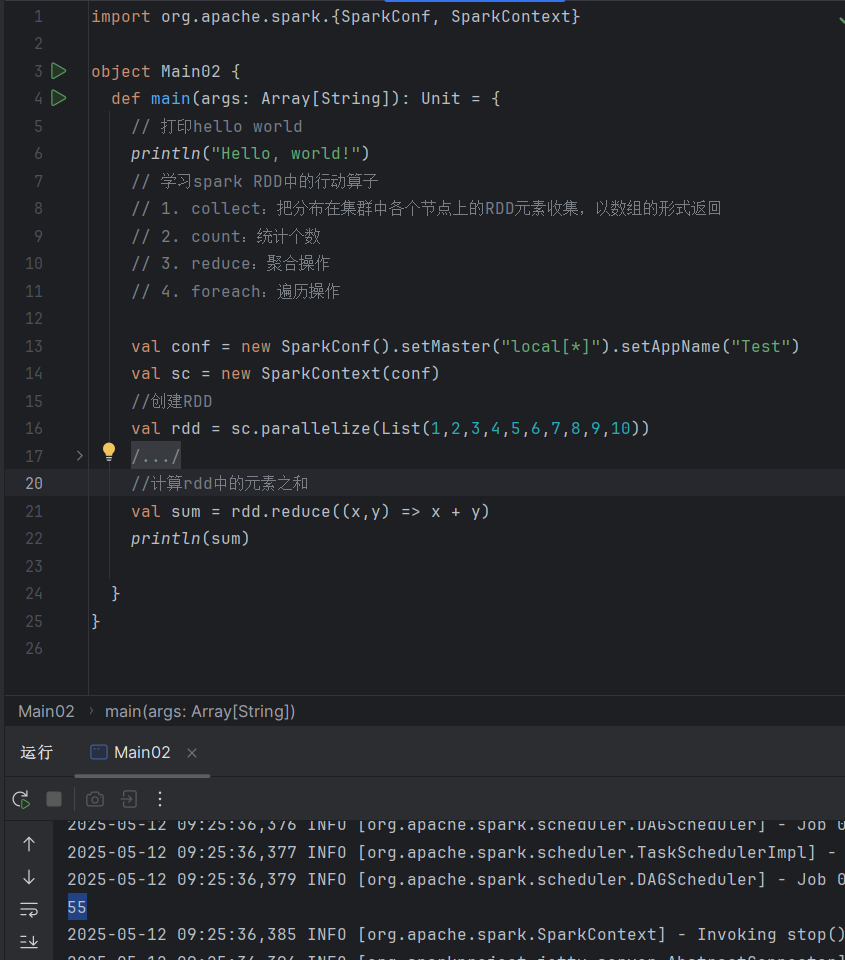Toggle soft-wrap in the console
The image size is (845, 960).
point(29,910)
